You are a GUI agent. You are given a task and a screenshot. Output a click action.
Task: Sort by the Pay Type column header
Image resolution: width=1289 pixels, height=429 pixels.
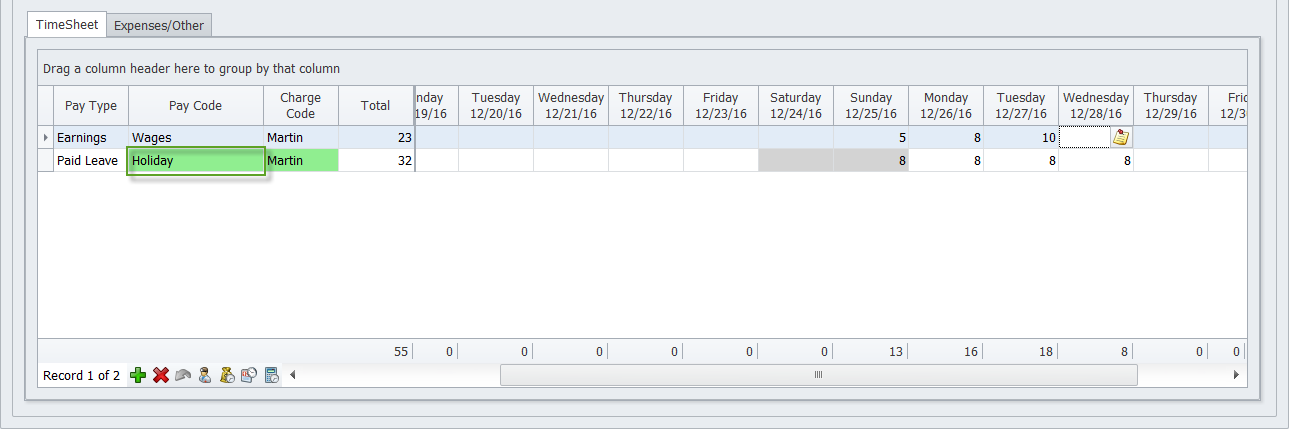click(x=91, y=106)
